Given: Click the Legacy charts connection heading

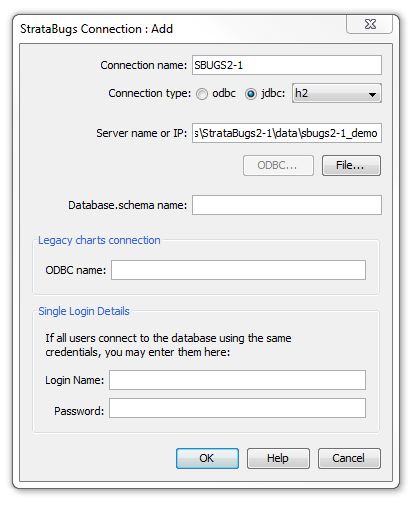Looking at the screenshot, I should click(99, 240).
